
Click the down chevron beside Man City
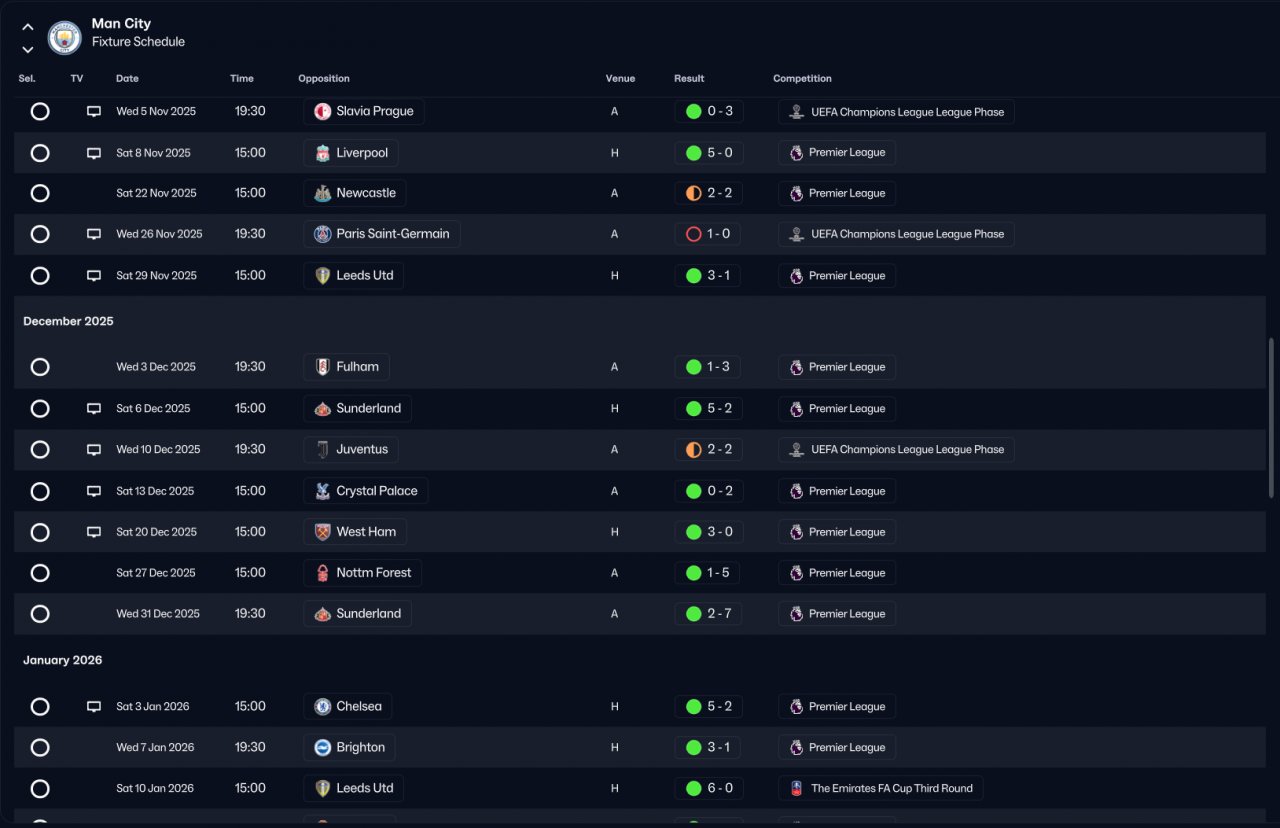[x=28, y=49]
